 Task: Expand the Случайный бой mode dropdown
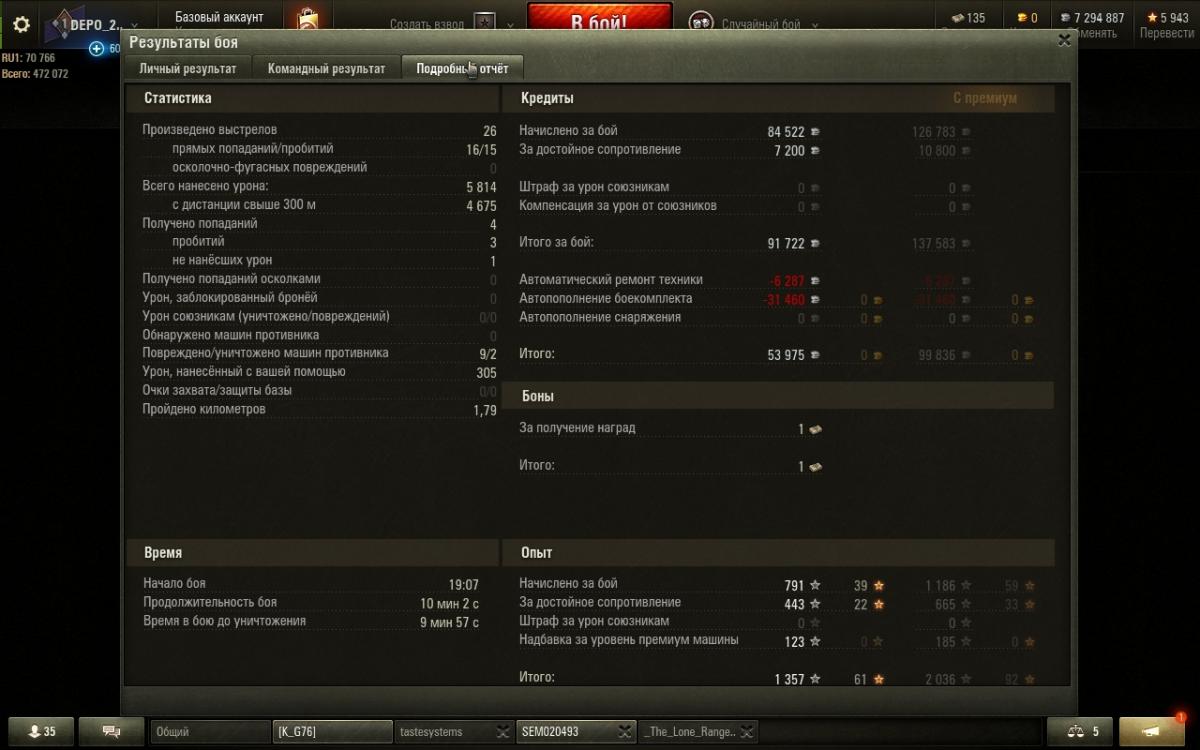tap(815, 26)
